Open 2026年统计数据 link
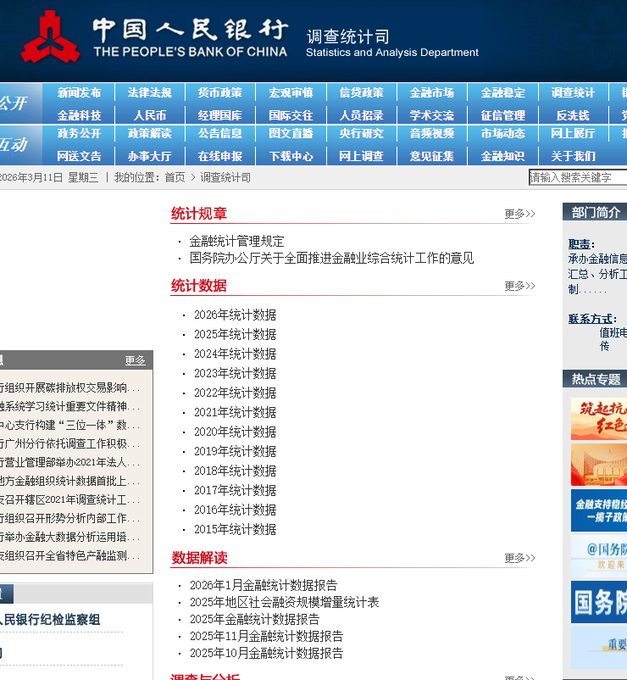This screenshot has width=627, height=680. [235, 315]
